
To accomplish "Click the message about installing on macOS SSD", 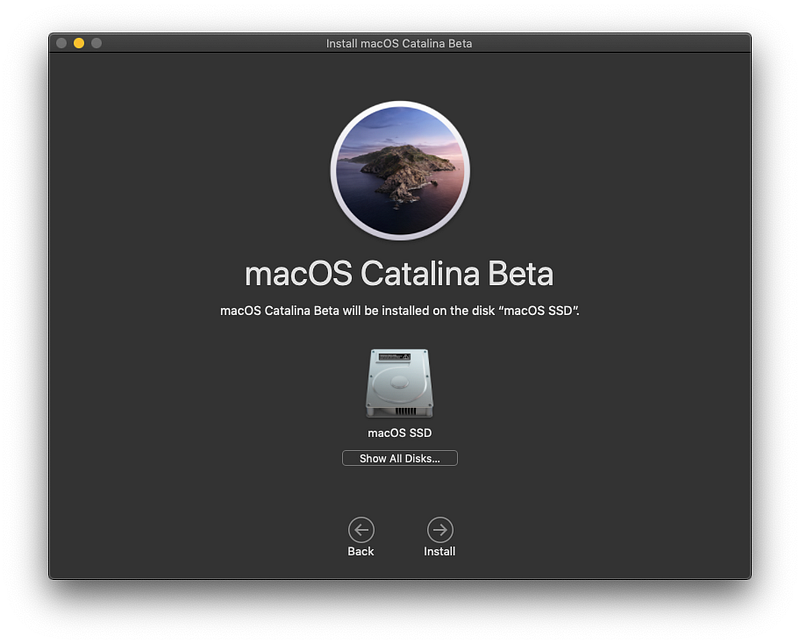I will [x=399, y=311].
